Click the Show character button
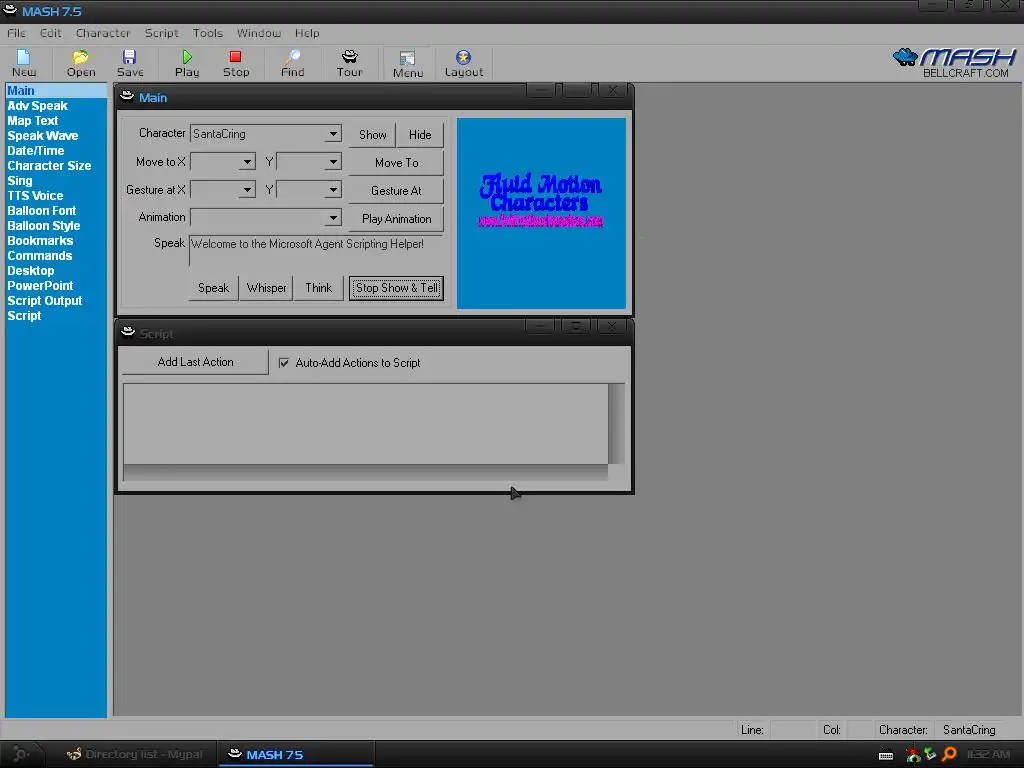This screenshot has width=1024, height=768. pos(372,135)
